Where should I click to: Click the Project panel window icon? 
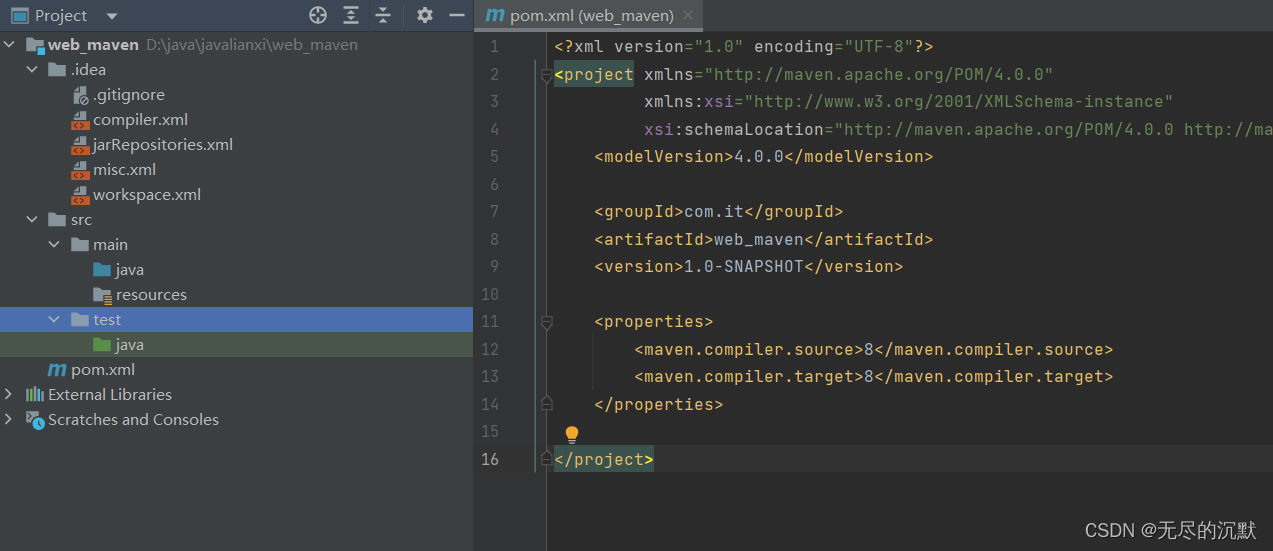pos(19,15)
